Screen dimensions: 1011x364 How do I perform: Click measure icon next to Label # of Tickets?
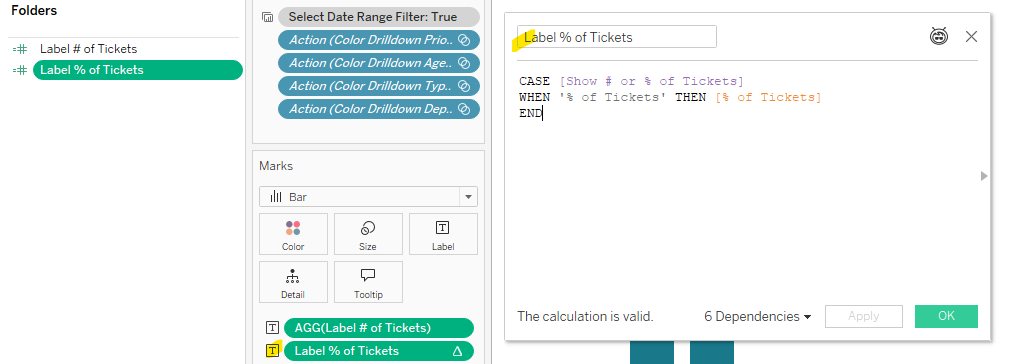[21, 49]
